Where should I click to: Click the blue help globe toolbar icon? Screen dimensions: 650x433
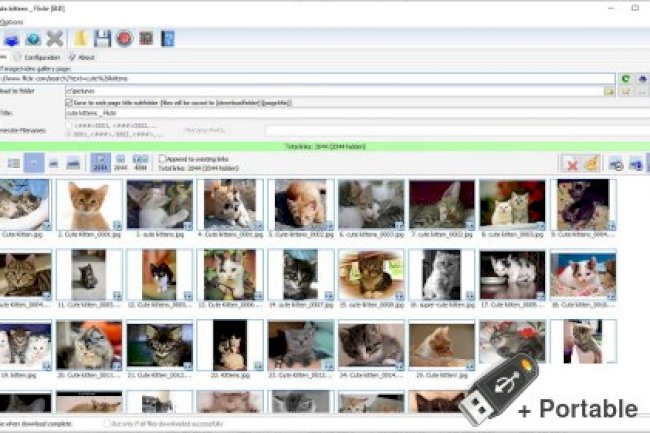[32, 39]
